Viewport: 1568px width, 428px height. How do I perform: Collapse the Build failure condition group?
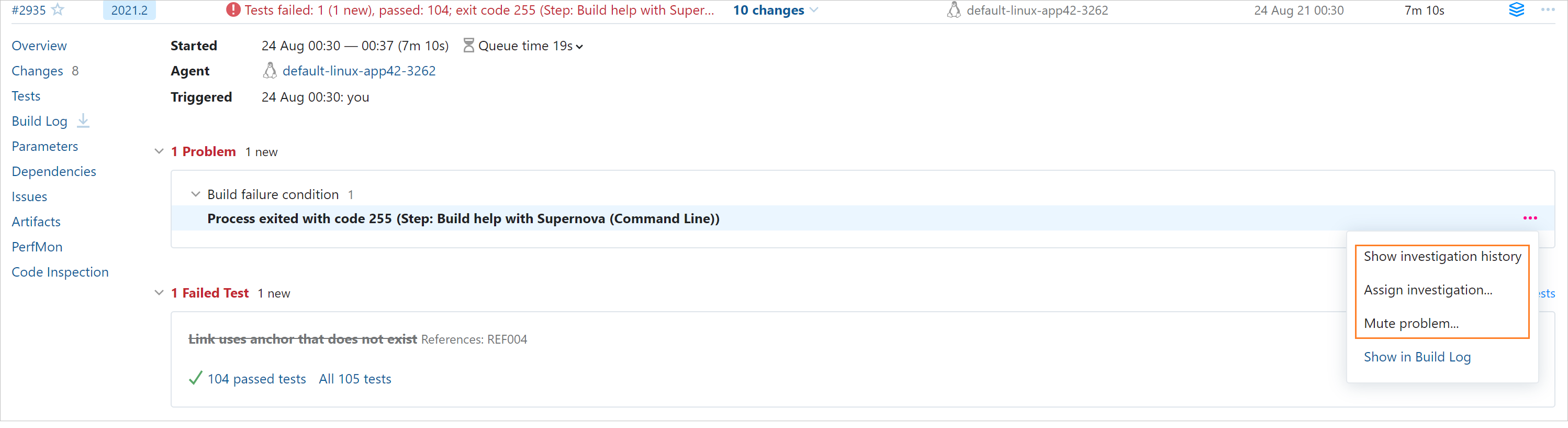[195, 194]
